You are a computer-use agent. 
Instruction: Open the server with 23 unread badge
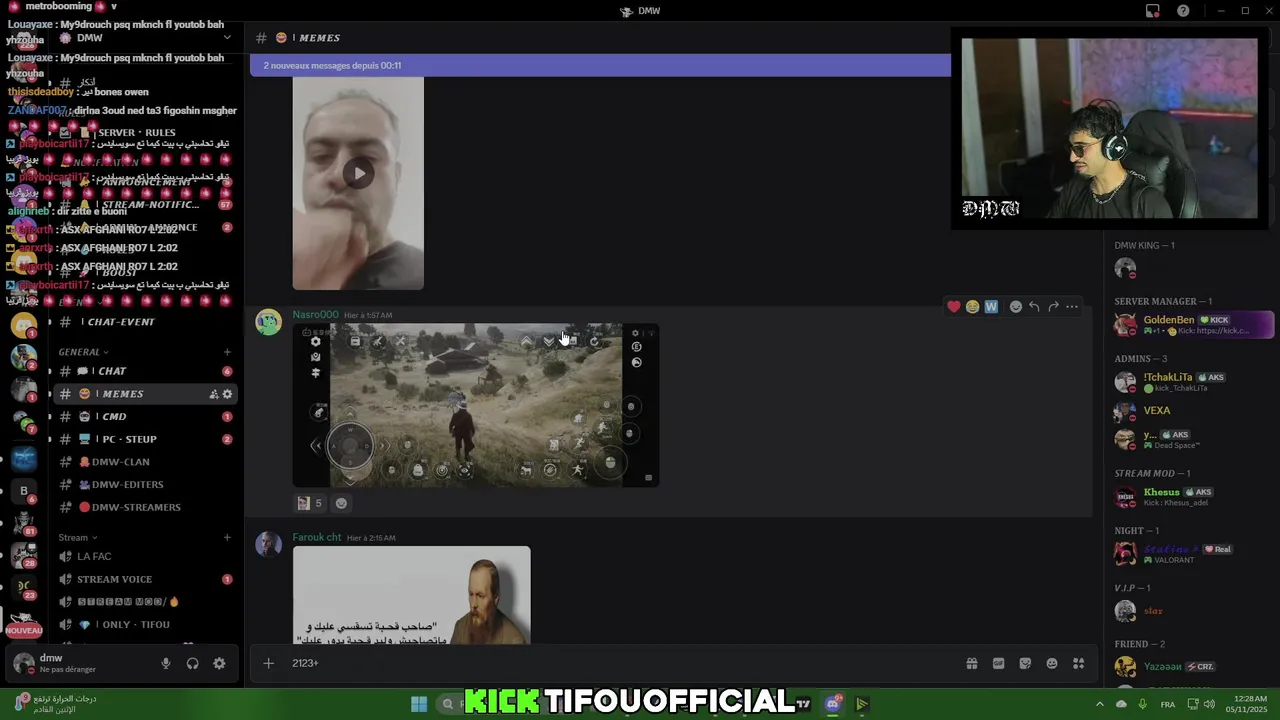(x=24, y=588)
